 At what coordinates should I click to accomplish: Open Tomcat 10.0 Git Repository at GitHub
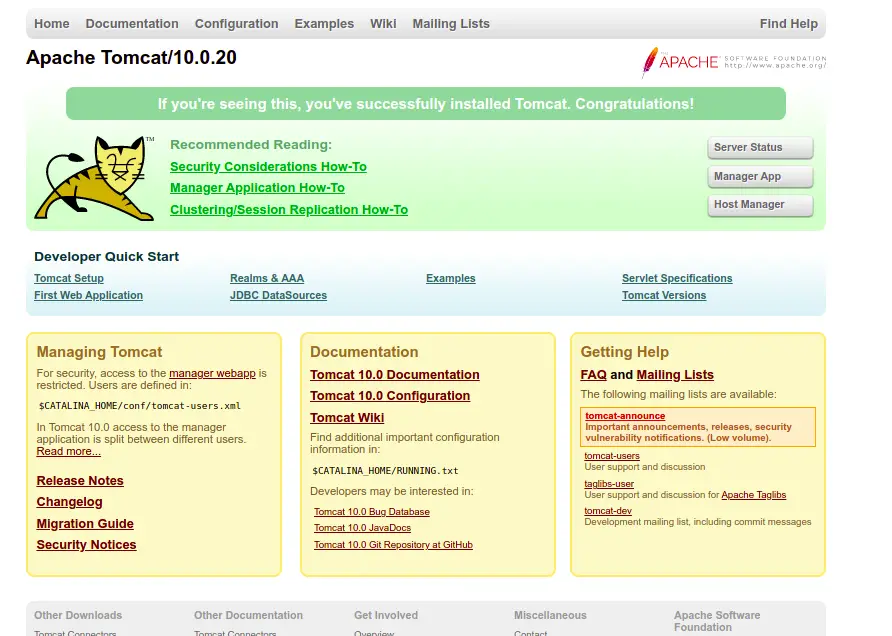(x=393, y=545)
